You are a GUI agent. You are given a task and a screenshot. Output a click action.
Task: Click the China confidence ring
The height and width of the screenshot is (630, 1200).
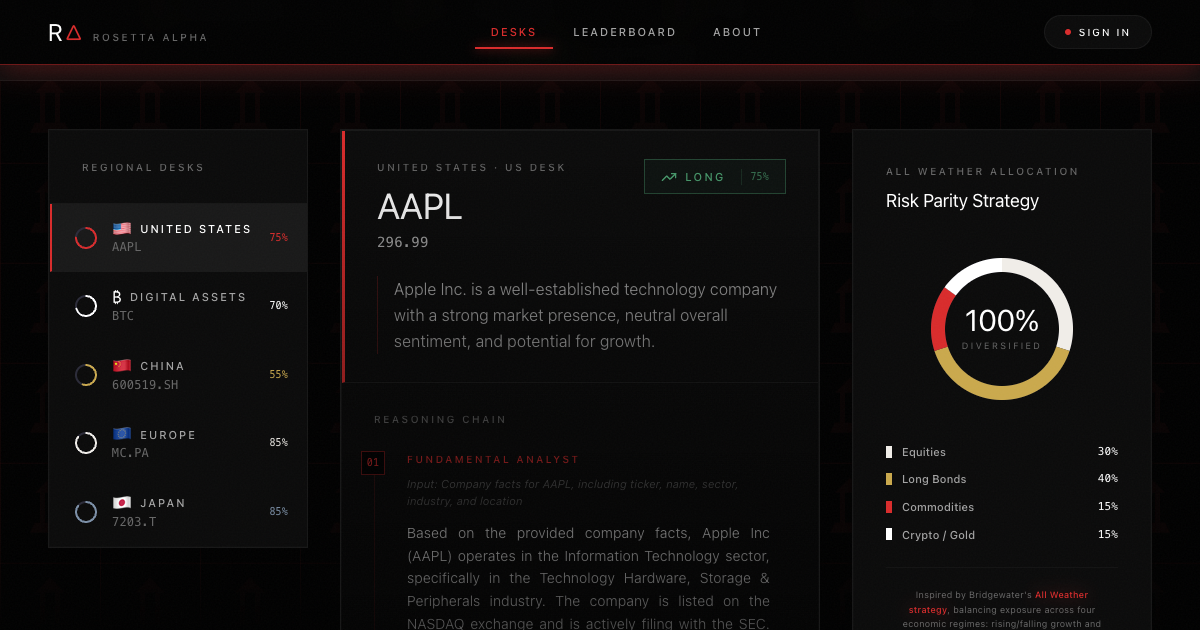click(86, 375)
